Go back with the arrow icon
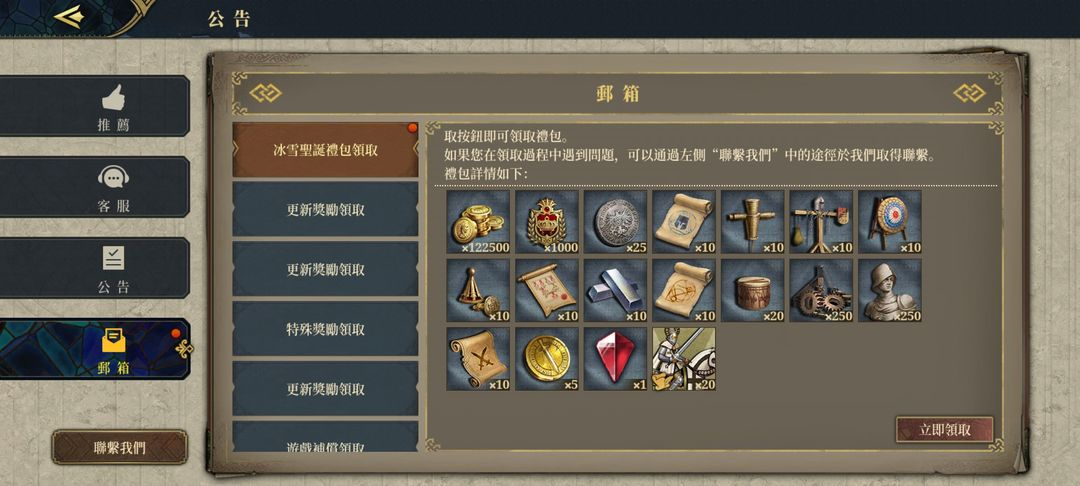 [x=69, y=17]
